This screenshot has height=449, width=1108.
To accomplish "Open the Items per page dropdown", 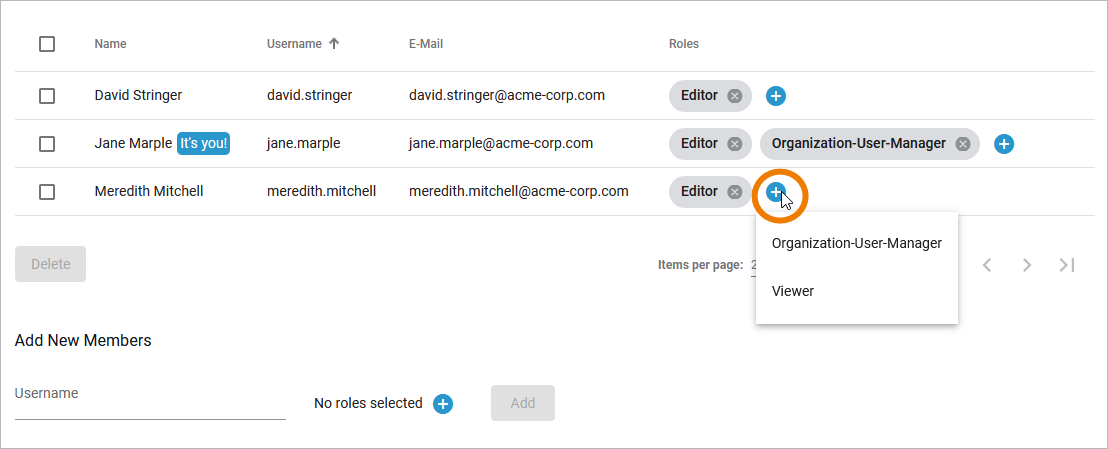I will click(753, 265).
